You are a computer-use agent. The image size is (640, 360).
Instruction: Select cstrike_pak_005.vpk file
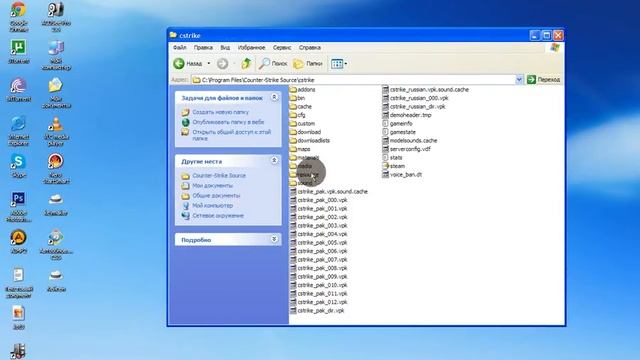coord(319,242)
